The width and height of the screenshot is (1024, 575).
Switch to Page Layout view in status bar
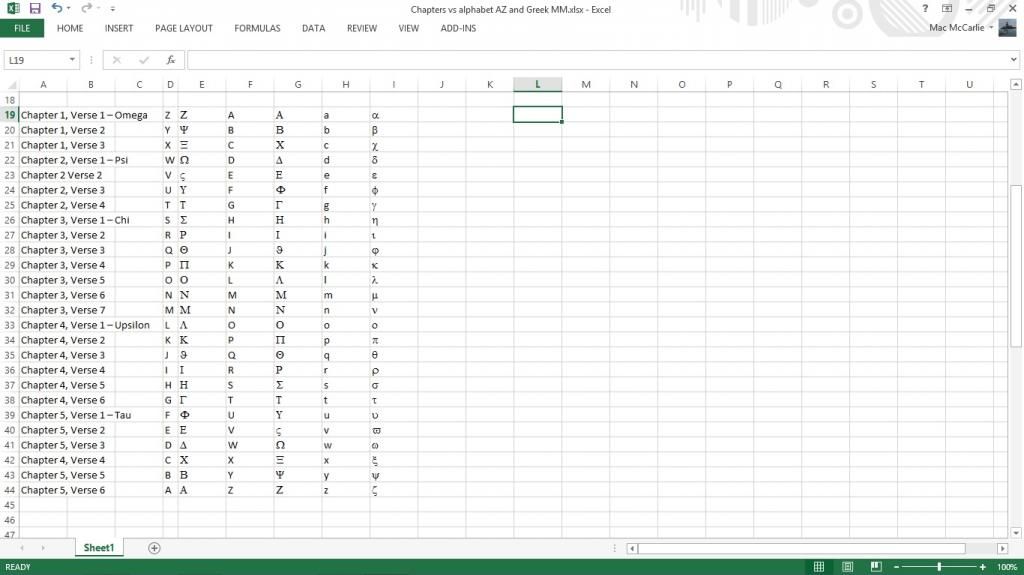pos(846,567)
